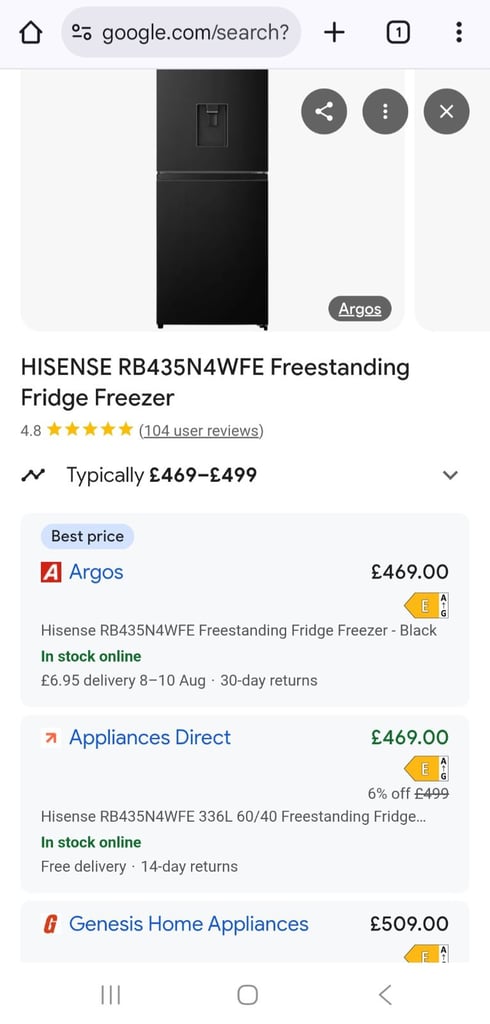This screenshot has width=490, height=1024.
Task: Open the Argos image source label
Action: pyautogui.click(x=360, y=309)
